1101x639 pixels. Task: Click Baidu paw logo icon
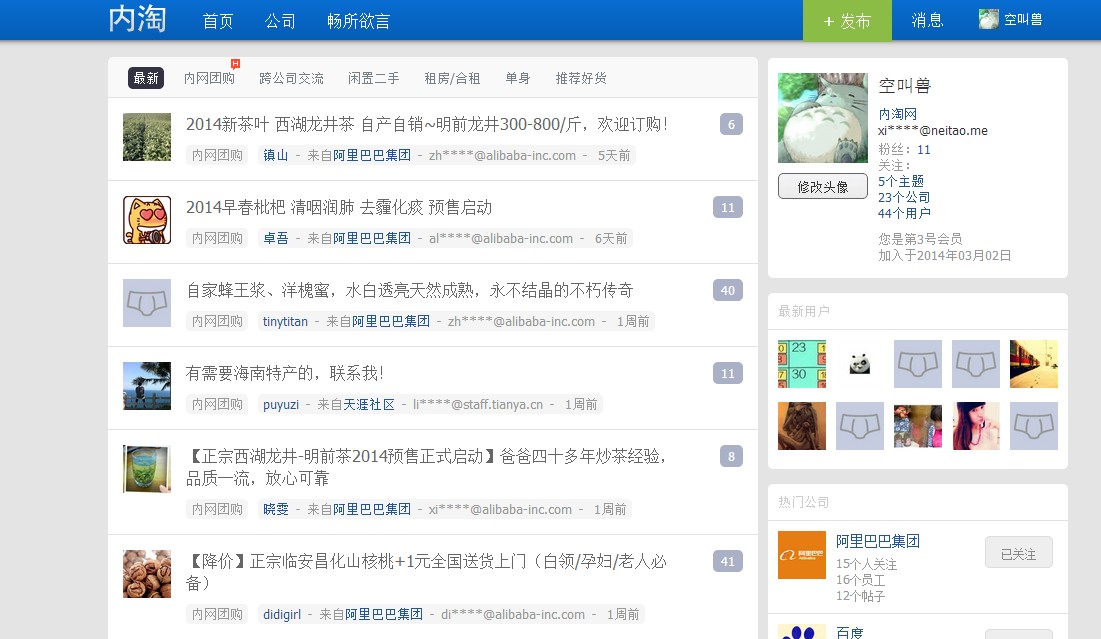tap(802, 631)
